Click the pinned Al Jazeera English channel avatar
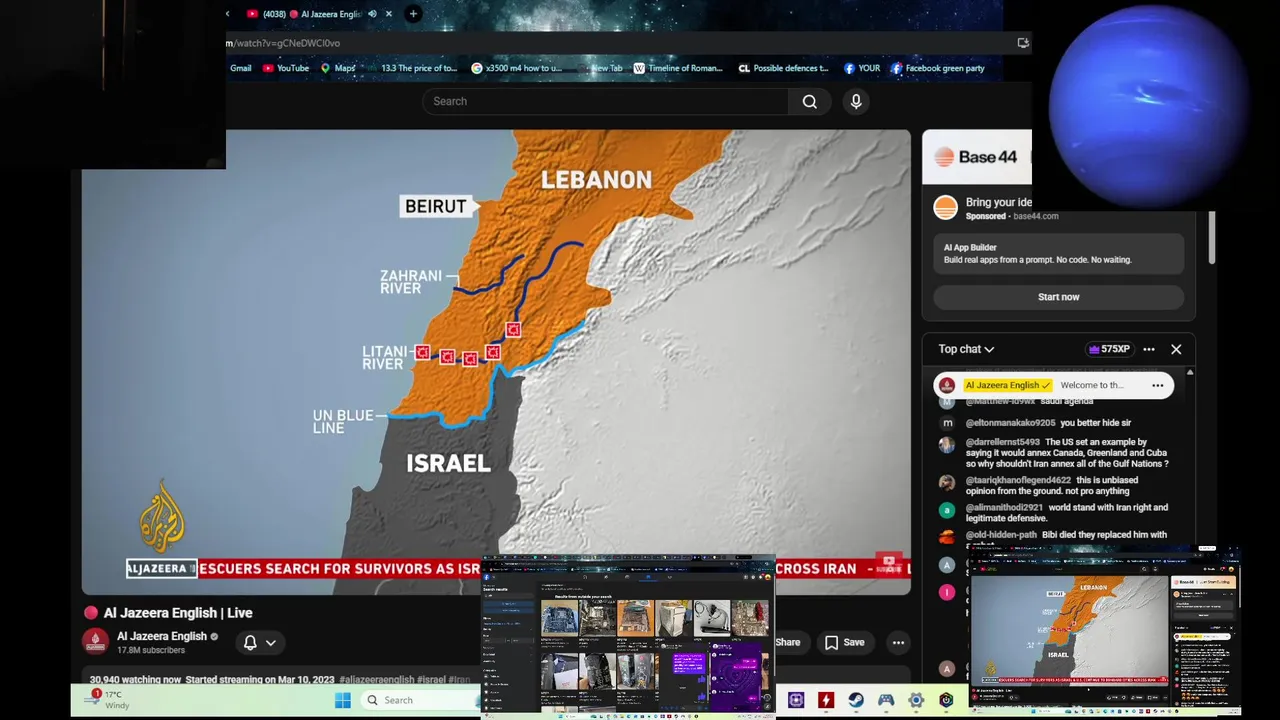1280x720 pixels. (x=946, y=385)
